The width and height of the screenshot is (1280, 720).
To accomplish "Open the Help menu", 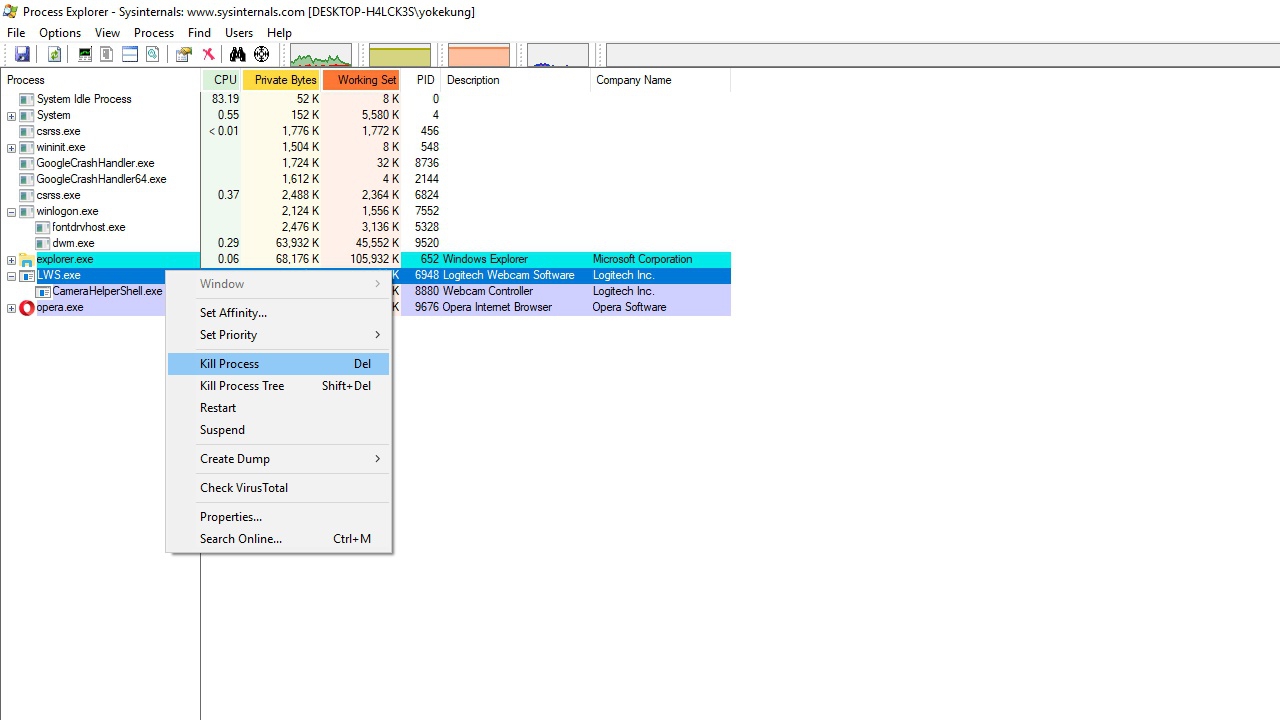I will pos(279,33).
